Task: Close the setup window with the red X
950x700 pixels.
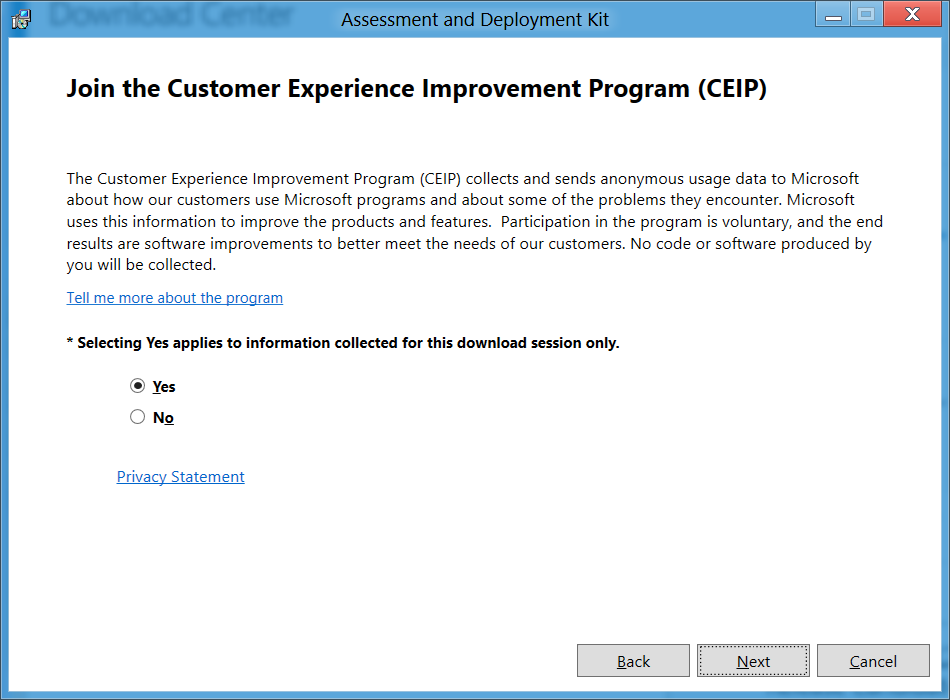Action: 912,15
